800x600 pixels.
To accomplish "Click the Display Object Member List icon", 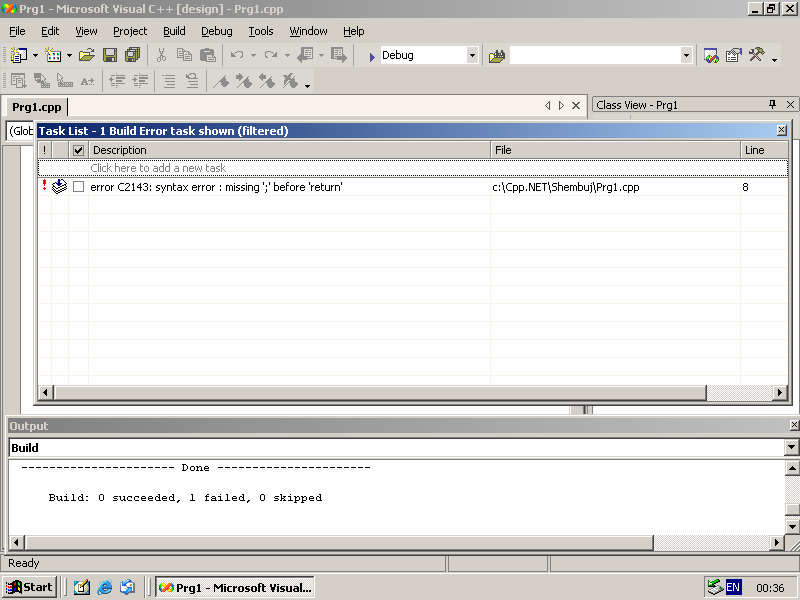I will pos(19,81).
